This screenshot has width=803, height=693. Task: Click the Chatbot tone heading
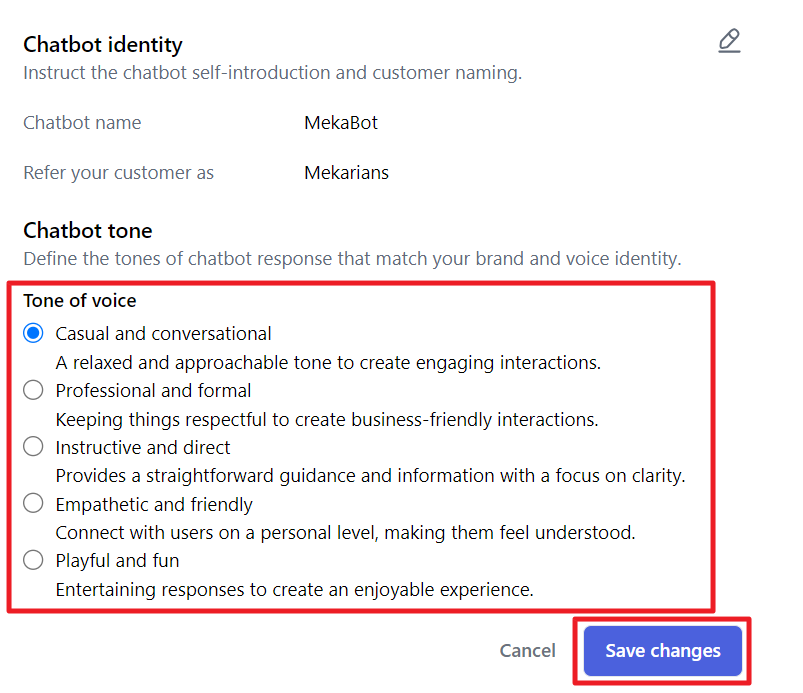pyautogui.click(x=88, y=231)
